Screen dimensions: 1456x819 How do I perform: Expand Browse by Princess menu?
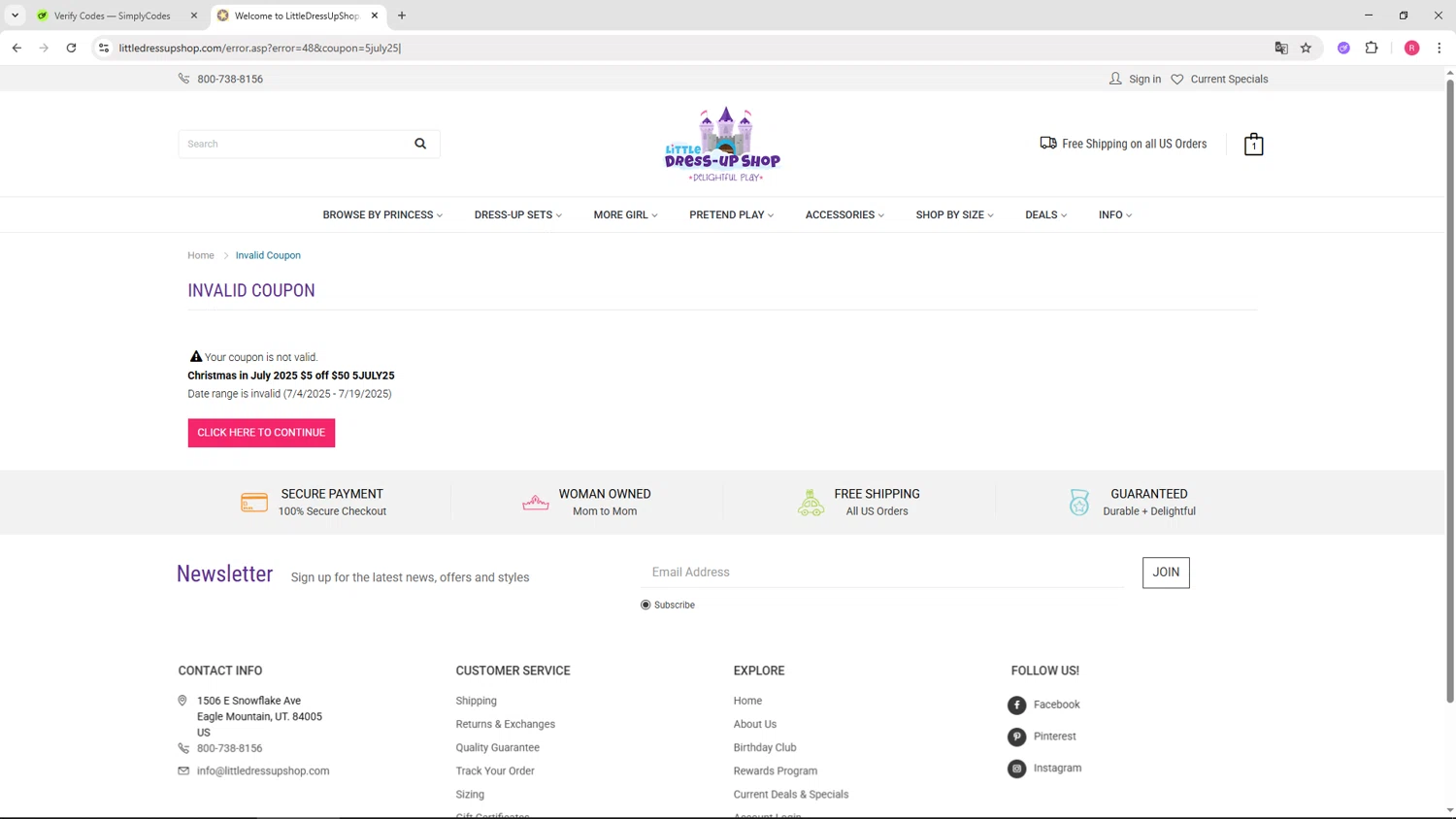point(382,214)
